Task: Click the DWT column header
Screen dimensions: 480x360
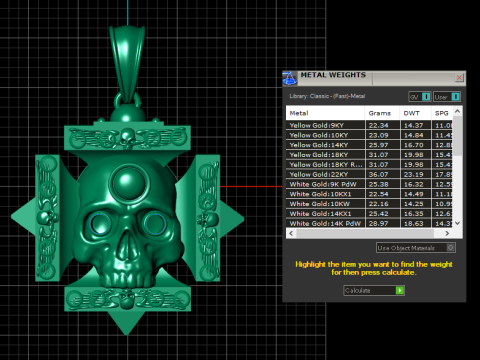Action: [x=415, y=113]
